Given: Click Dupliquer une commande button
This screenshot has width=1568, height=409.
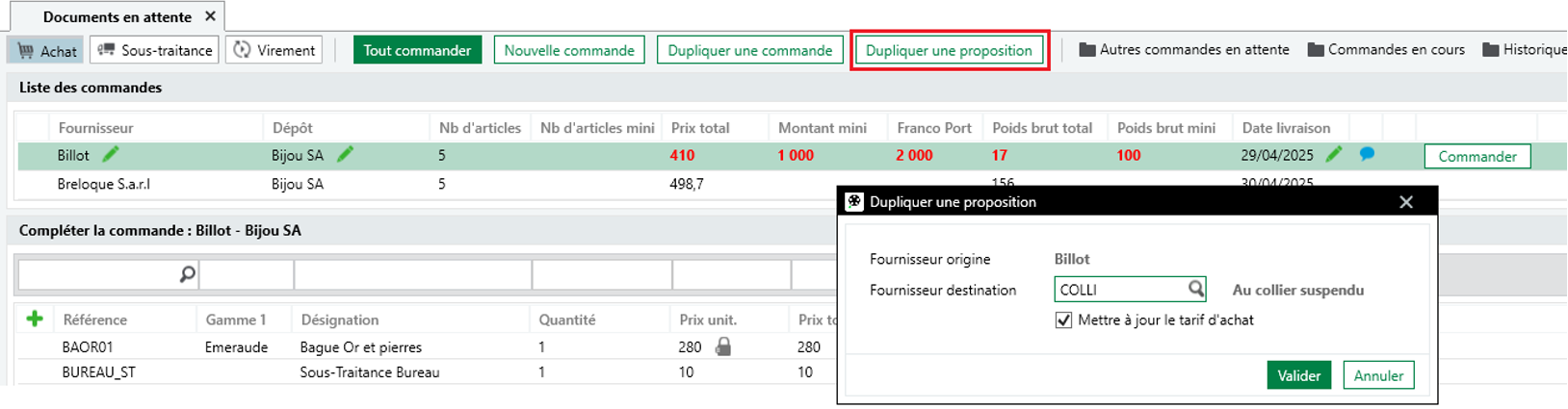Looking at the screenshot, I should click(749, 50).
